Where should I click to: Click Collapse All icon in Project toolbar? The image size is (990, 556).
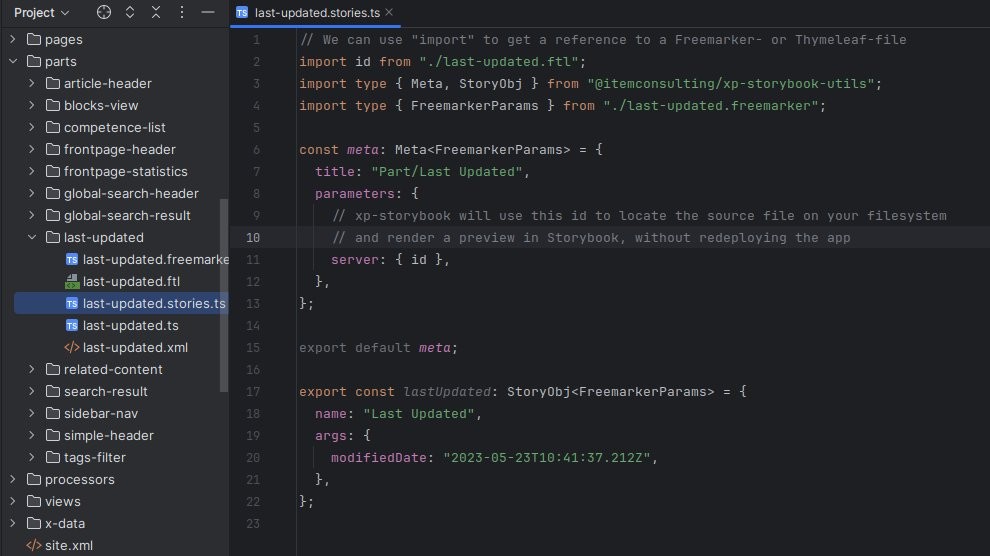(x=156, y=12)
